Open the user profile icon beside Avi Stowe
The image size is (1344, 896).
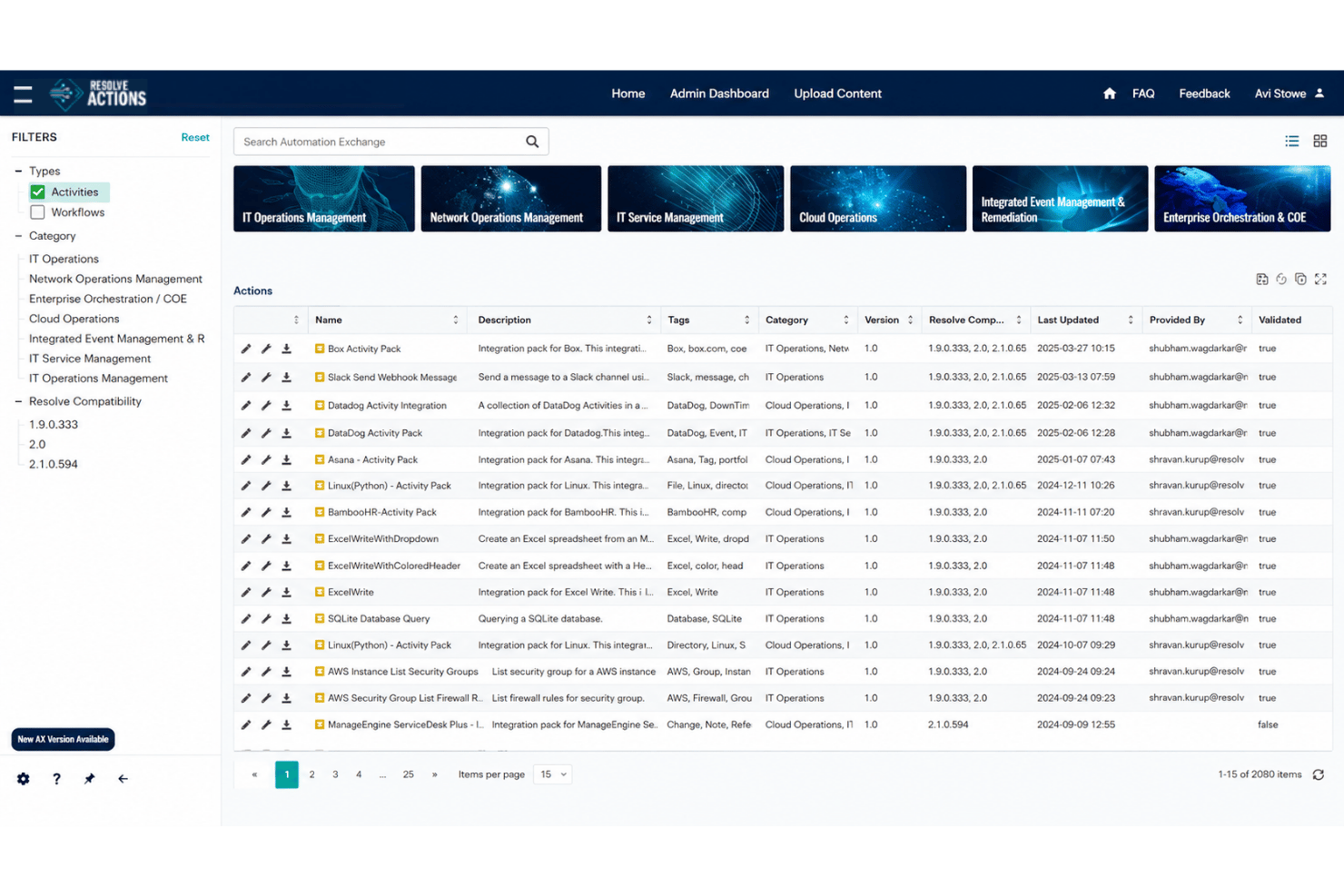(x=1319, y=94)
